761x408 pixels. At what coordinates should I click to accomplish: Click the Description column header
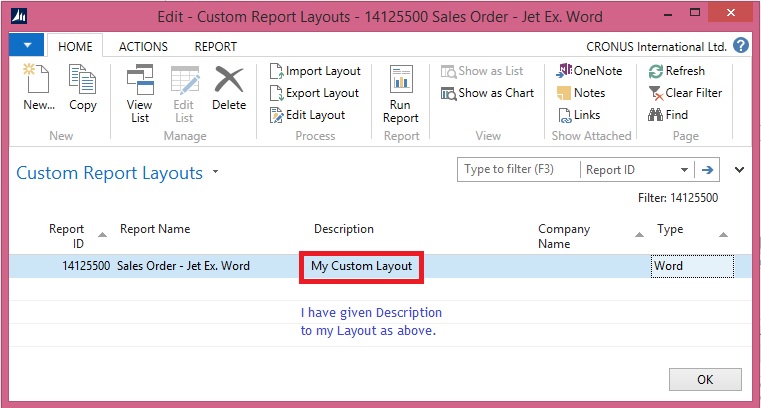tap(344, 229)
